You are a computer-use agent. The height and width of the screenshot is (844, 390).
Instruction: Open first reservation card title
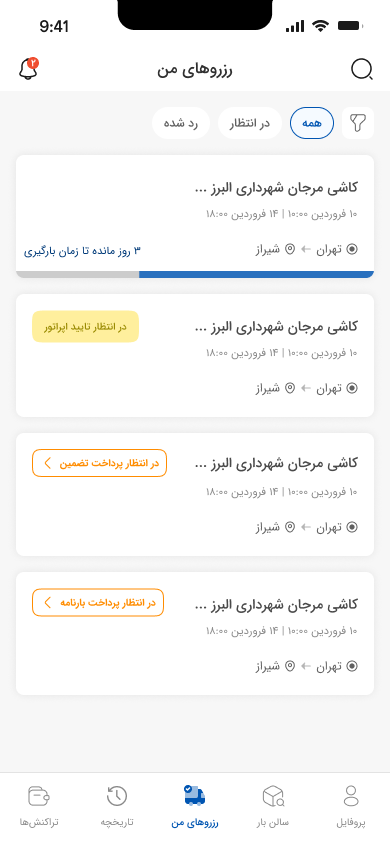click(275, 187)
